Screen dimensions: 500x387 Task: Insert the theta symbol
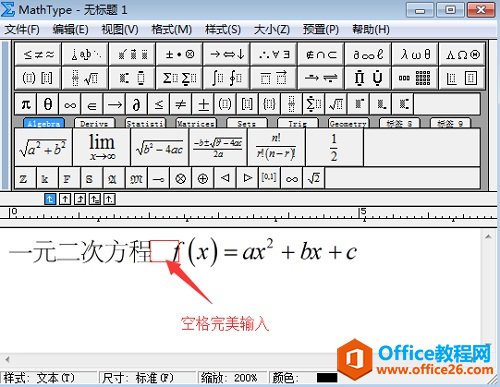(48, 105)
